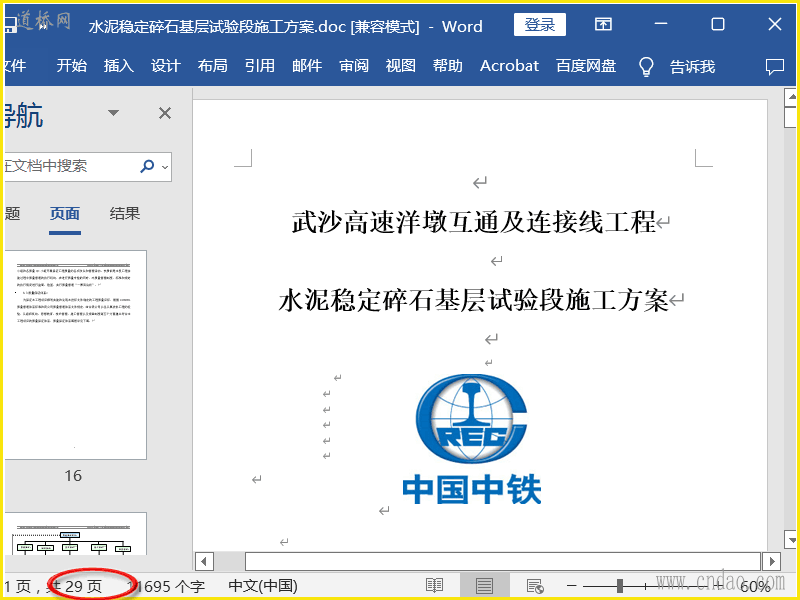The height and width of the screenshot is (600, 800).
Task: Close the navigation pane
Action: coord(165,113)
